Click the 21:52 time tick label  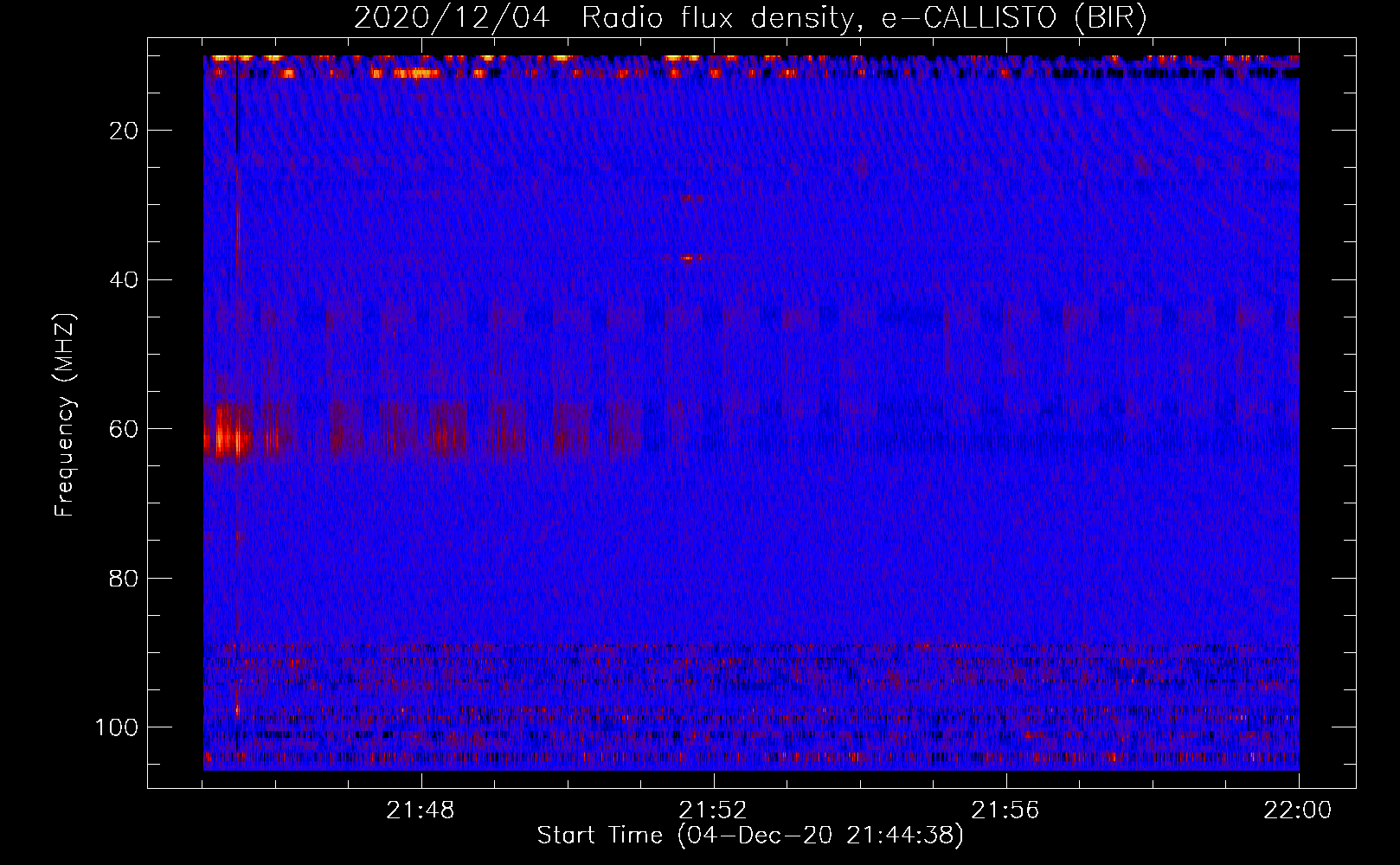[x=713, y=811]
